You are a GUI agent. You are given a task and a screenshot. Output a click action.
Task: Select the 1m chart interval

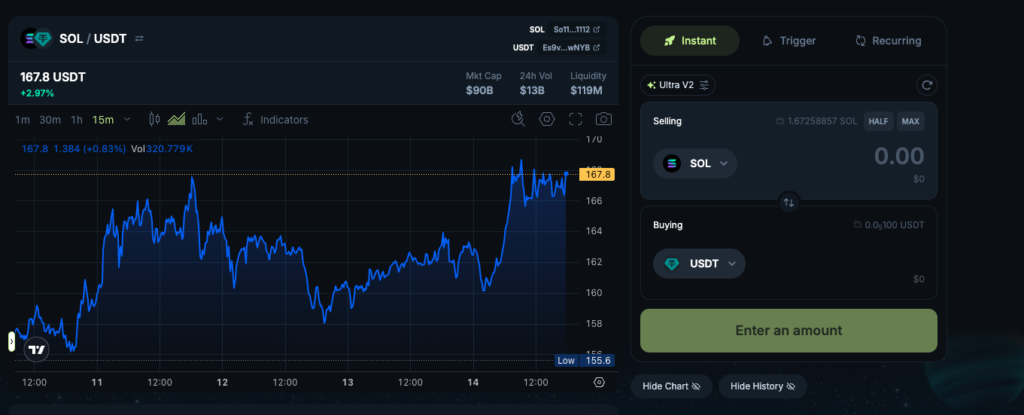[23, 120]
